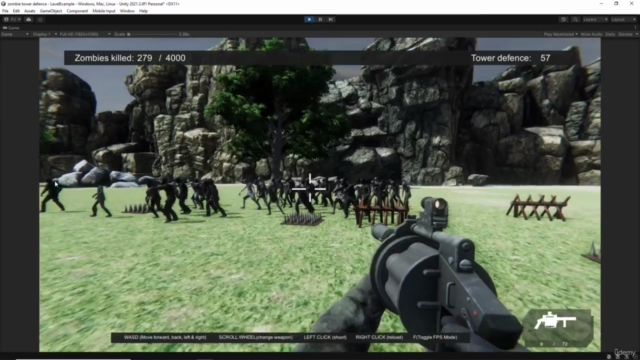Click the grenade launcher weapon icon in HUD
The width and height of the screenshot is (640, 360).
point(555,320)
